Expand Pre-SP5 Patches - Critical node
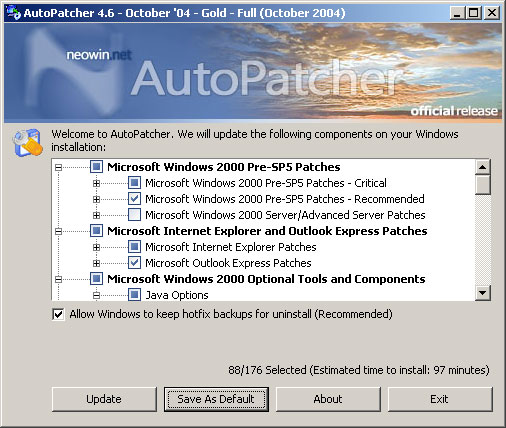The image size is (506, 428). [96, 183]
